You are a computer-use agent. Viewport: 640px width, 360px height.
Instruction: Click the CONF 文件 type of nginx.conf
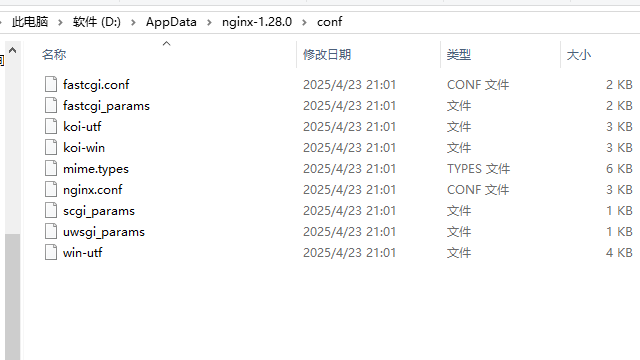(x=478, y=189)
